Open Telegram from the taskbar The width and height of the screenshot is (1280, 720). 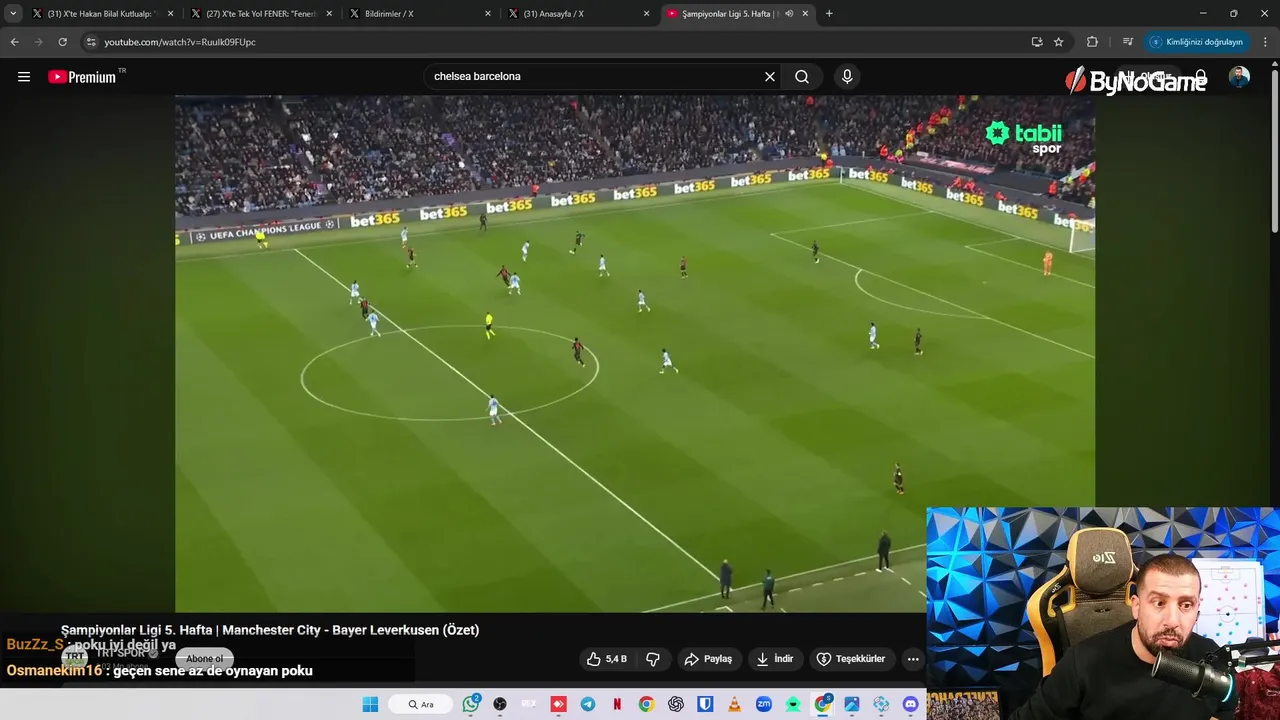tap(588, 704)
